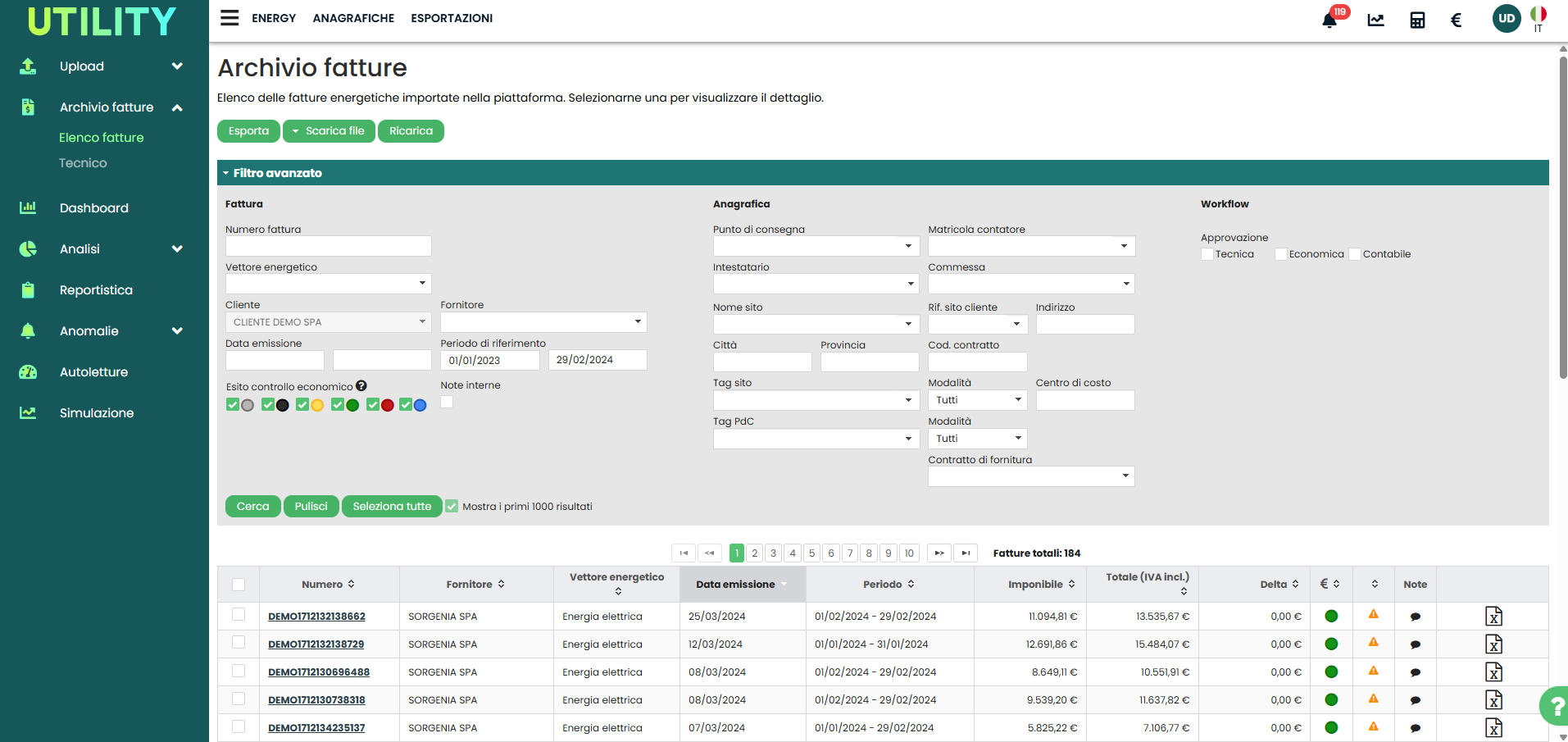This screenshot has width=1568, height=742.
Task: Open note bubble for invoice DEMO1712132138729
Action: coord(1415,644)
